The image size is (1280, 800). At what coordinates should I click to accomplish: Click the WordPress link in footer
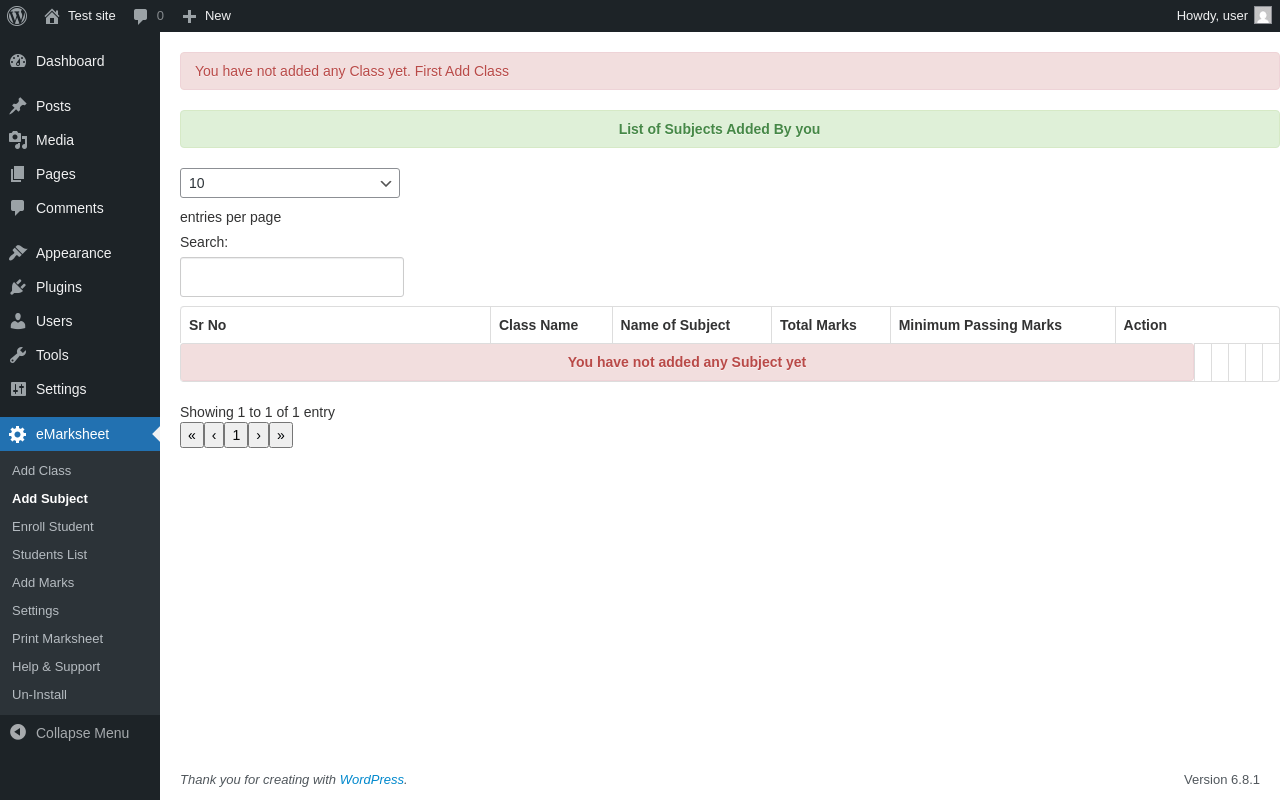pos(372,779)
